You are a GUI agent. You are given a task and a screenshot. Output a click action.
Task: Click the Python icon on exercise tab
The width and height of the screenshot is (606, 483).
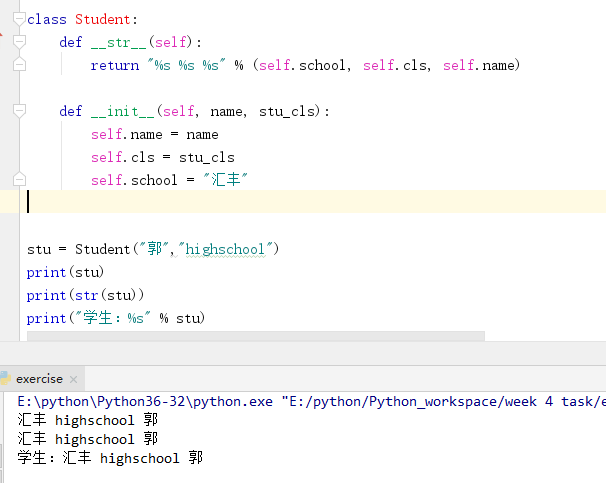point(5,378)
